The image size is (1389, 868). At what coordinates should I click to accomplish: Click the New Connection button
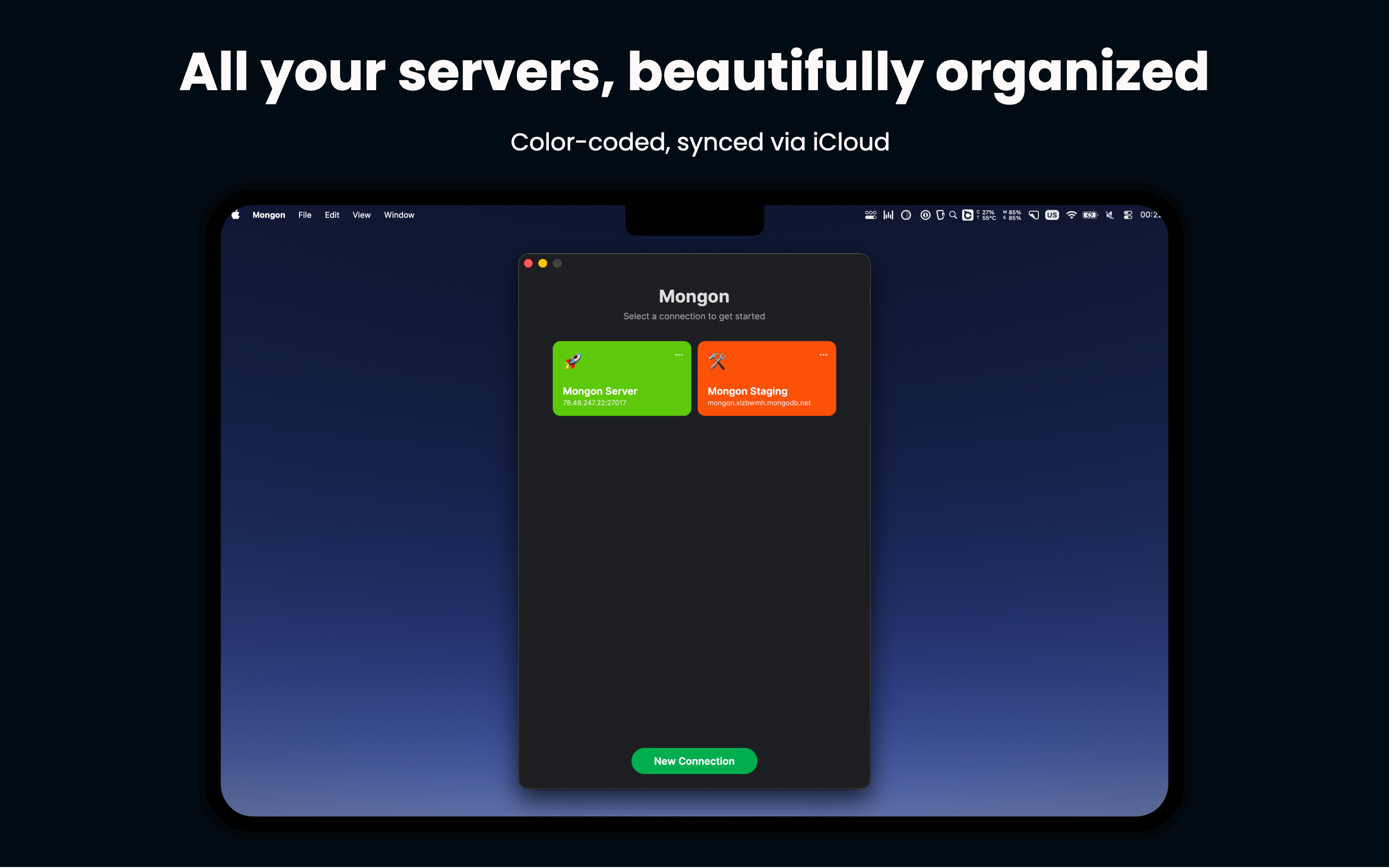[x=694, y=760]
